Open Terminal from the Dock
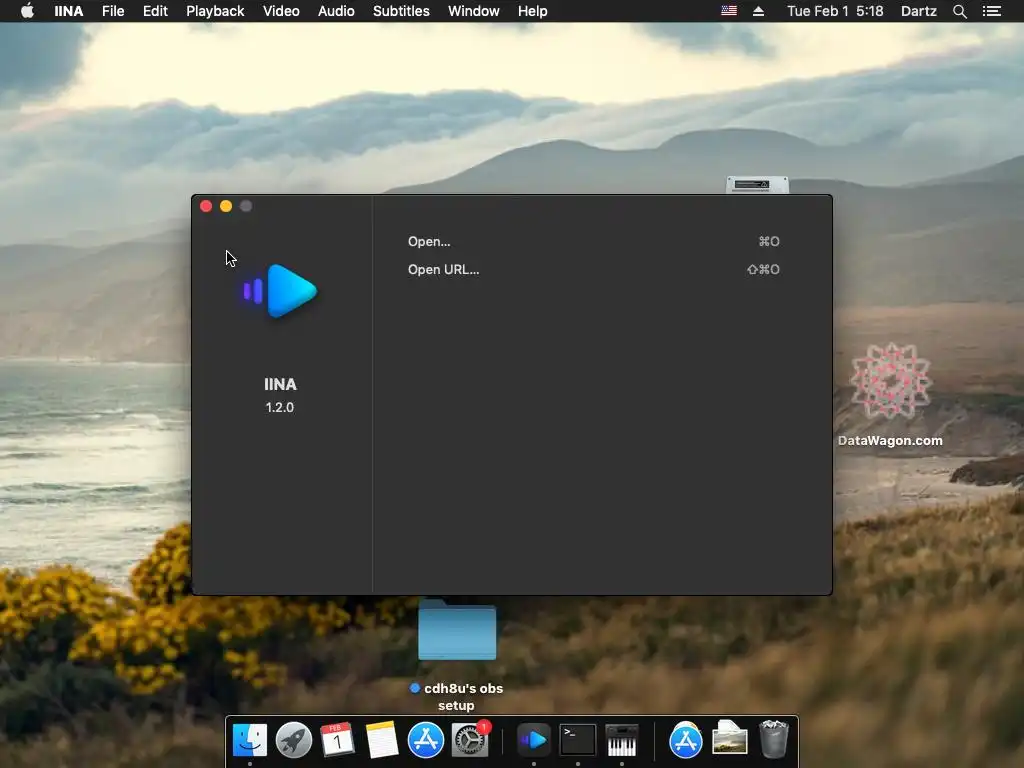 (x=578, y=740)
